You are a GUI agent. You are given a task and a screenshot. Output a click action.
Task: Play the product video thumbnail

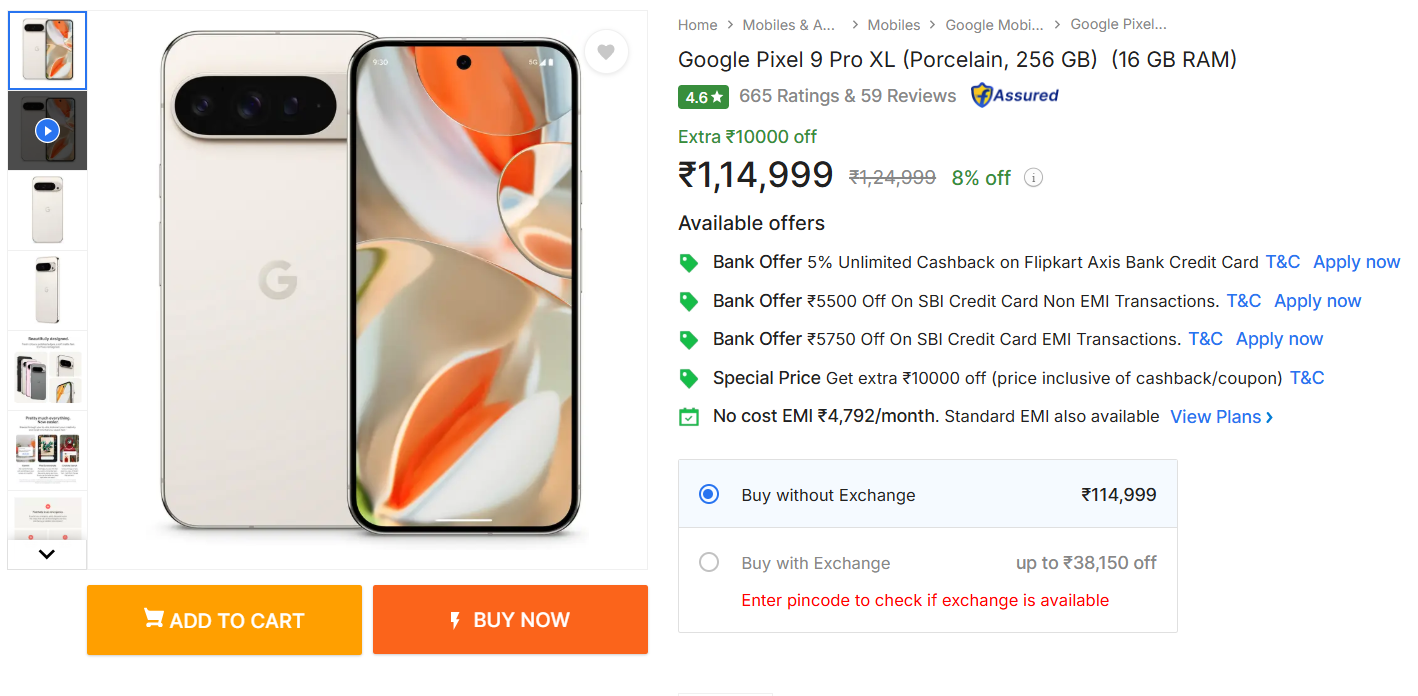pos(47,131)
